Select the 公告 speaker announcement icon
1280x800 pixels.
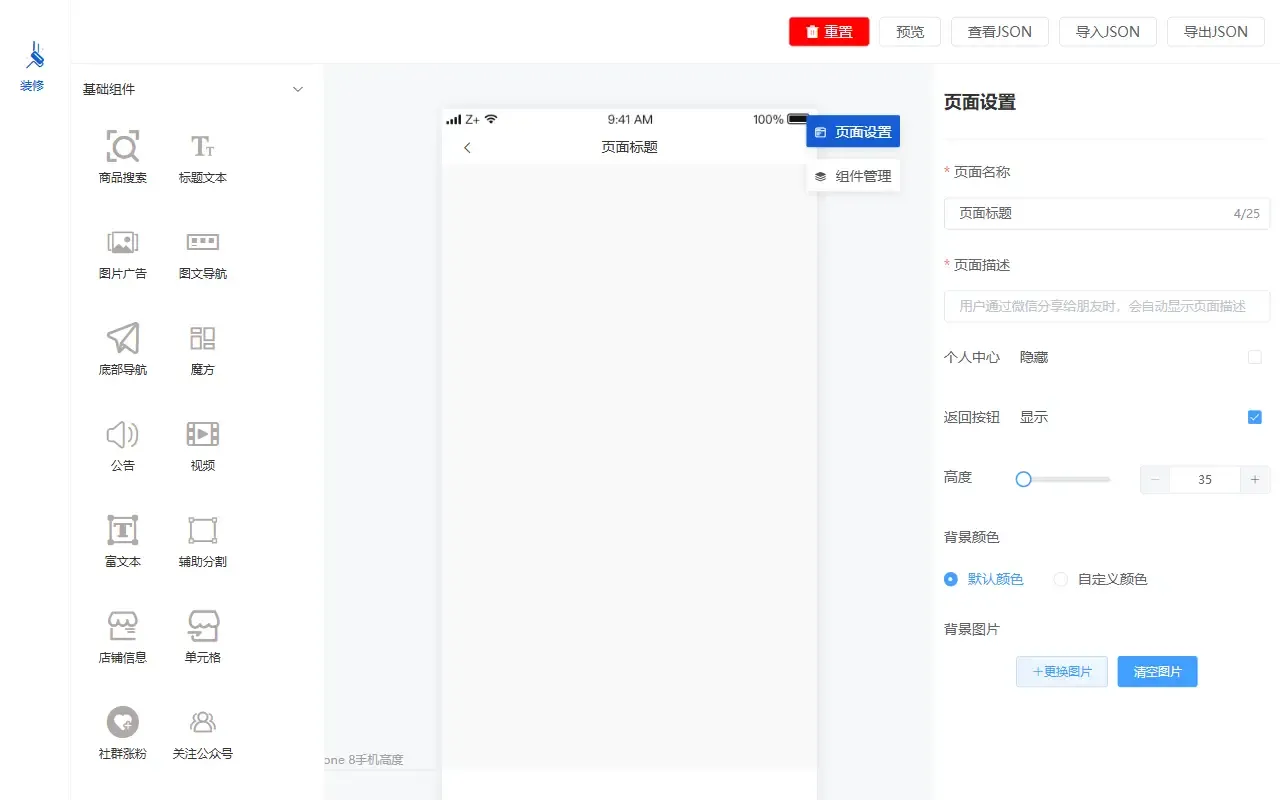click(x=123, y=434)
